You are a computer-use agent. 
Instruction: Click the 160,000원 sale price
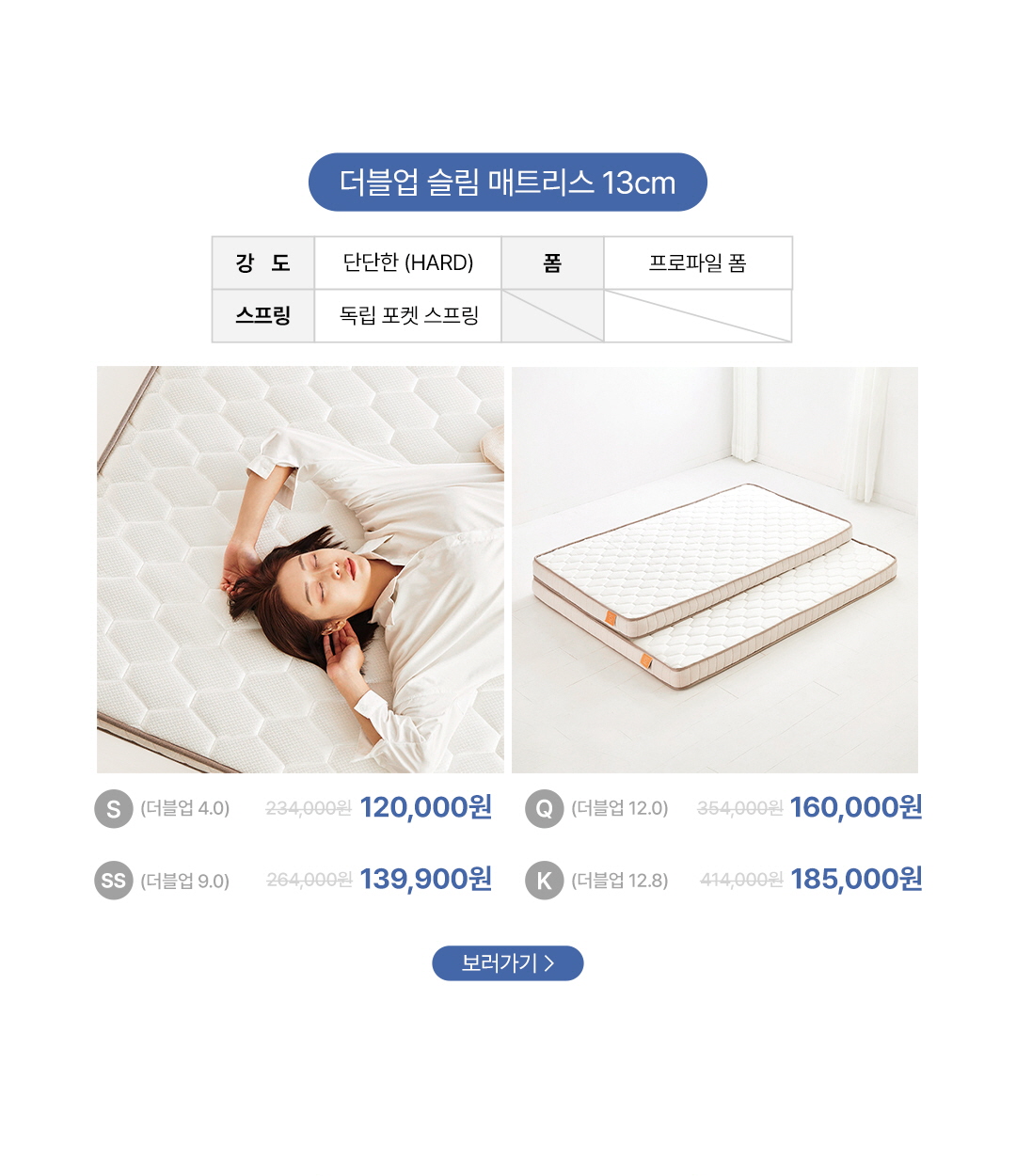click(x=856, y=808)
